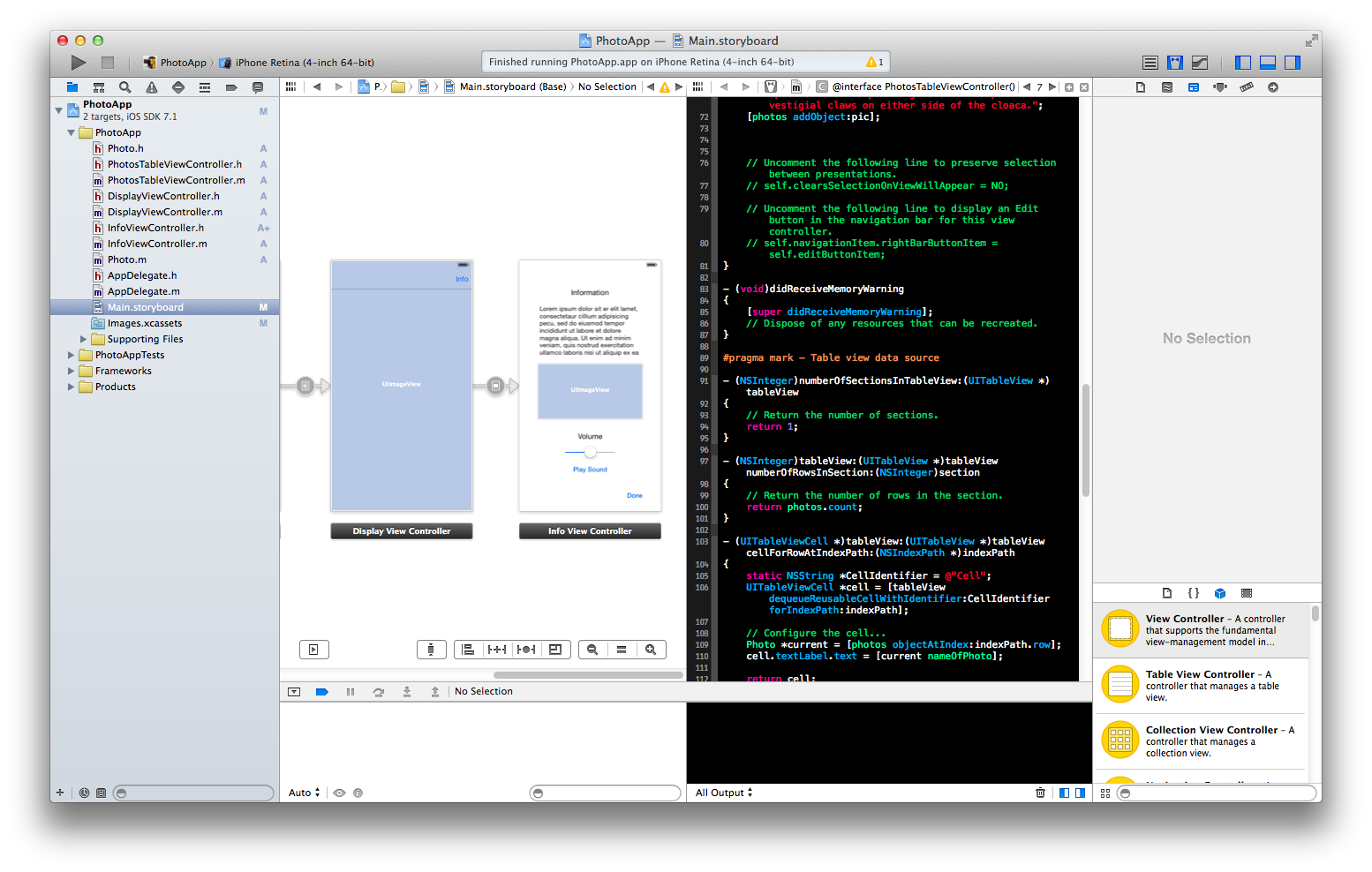Open the Code Snippet library
Viewport: 1372px width, 872px height.
pos(1194,593)
